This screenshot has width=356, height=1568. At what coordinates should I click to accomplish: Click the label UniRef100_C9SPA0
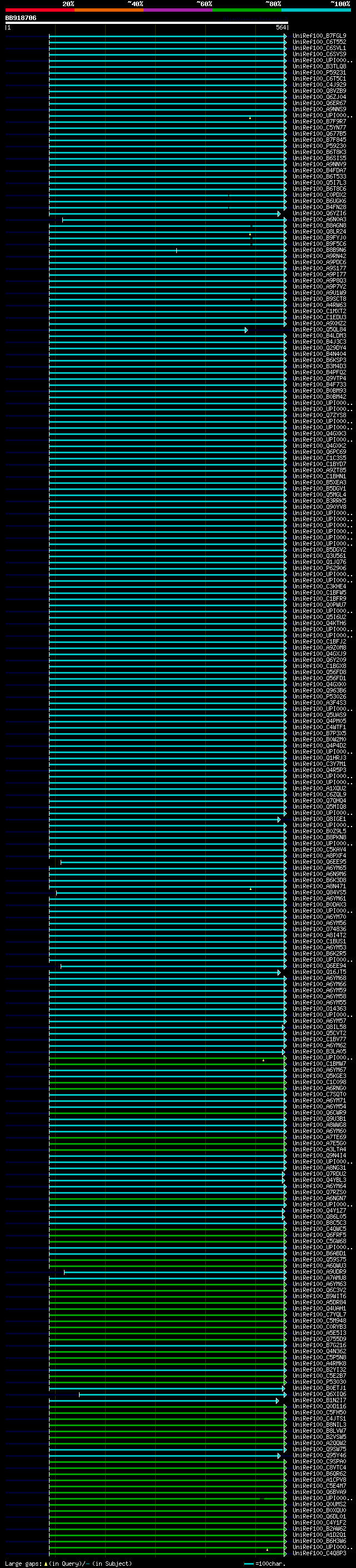[x=319, y=1461]
